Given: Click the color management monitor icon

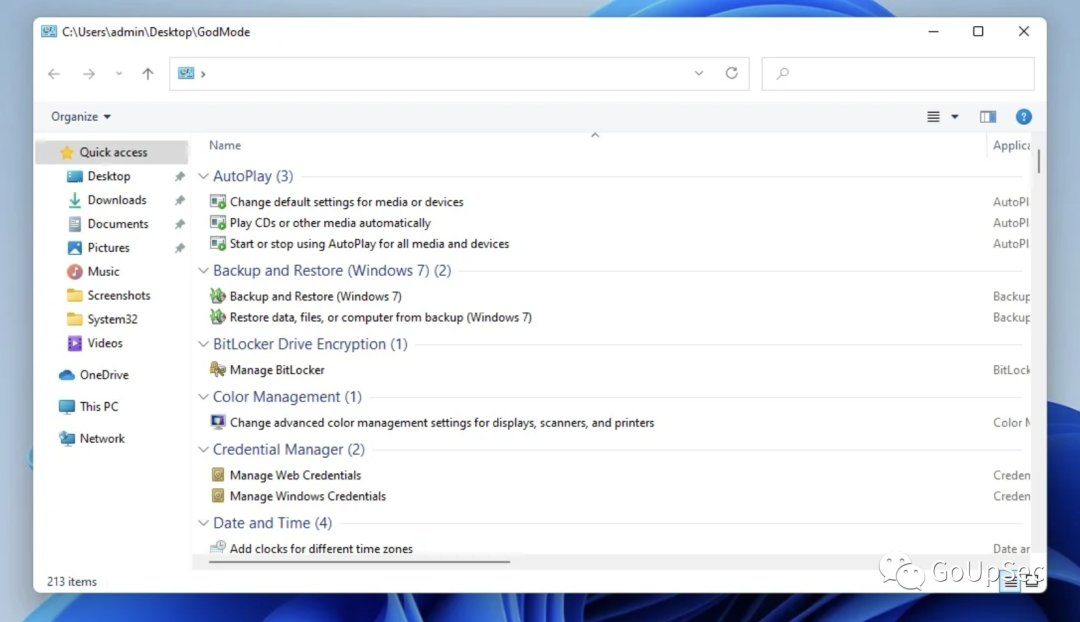Looking at the screenshot, I should (218, 422).
